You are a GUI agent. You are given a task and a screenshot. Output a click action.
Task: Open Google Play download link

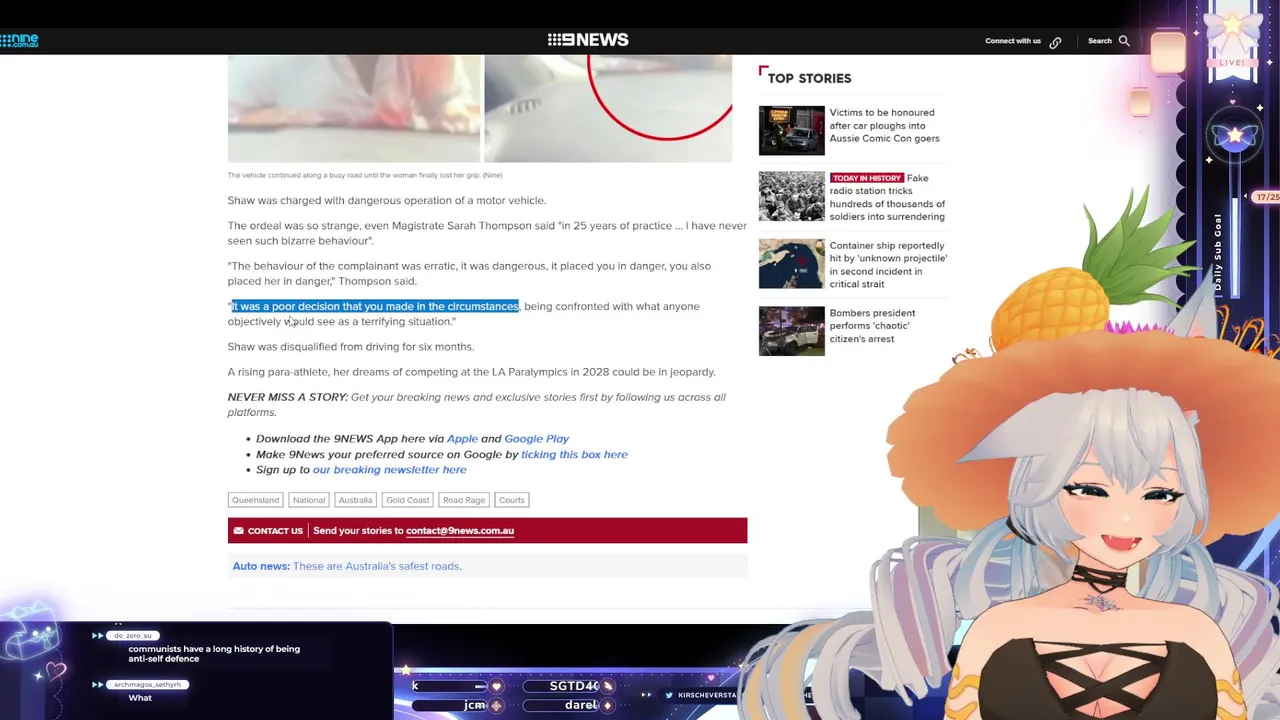tap(536, 438)
